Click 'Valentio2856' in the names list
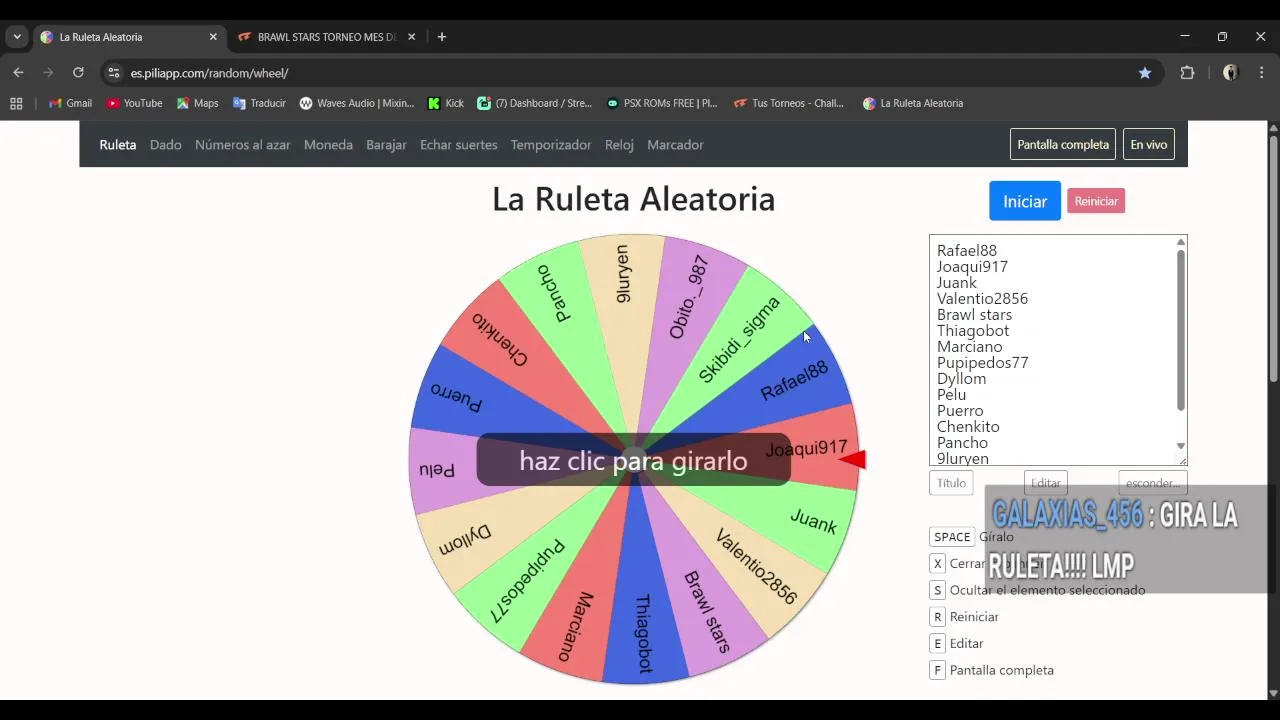Viewport: 1280px width, 720px height. click(982, 299)
